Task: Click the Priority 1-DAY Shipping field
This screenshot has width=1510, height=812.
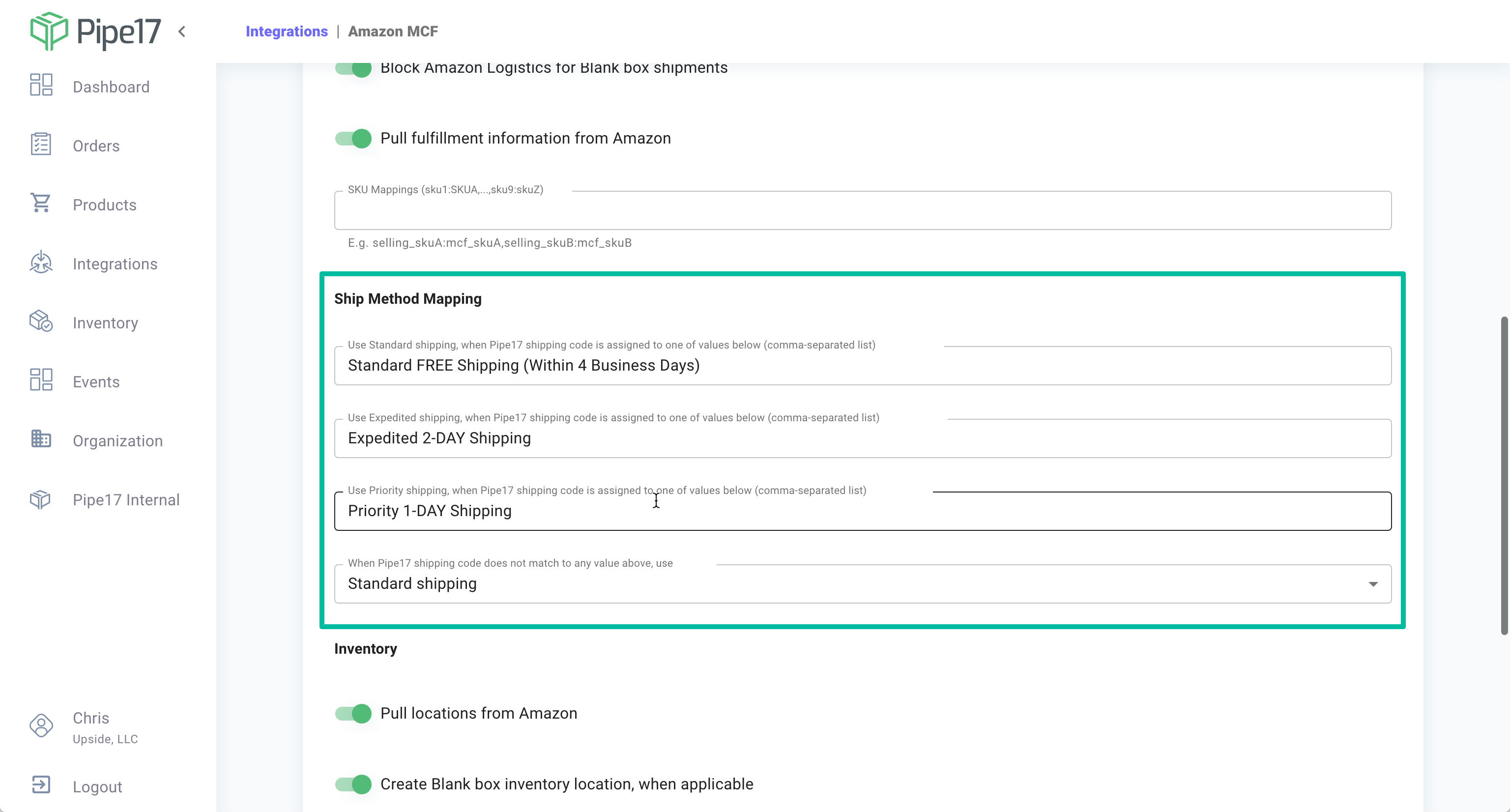Action: point(863,511)
